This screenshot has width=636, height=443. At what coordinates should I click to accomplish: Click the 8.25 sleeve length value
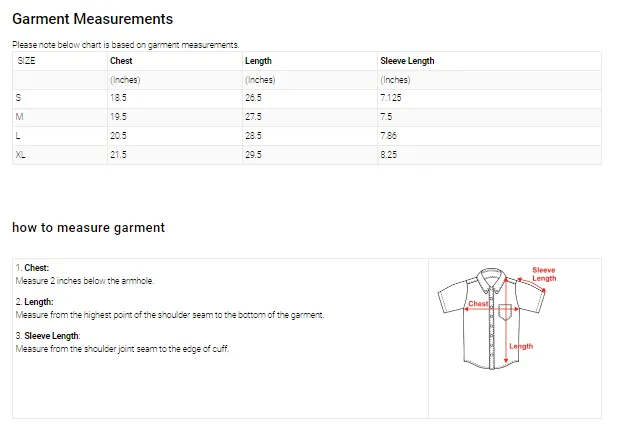tap(389, 155)
